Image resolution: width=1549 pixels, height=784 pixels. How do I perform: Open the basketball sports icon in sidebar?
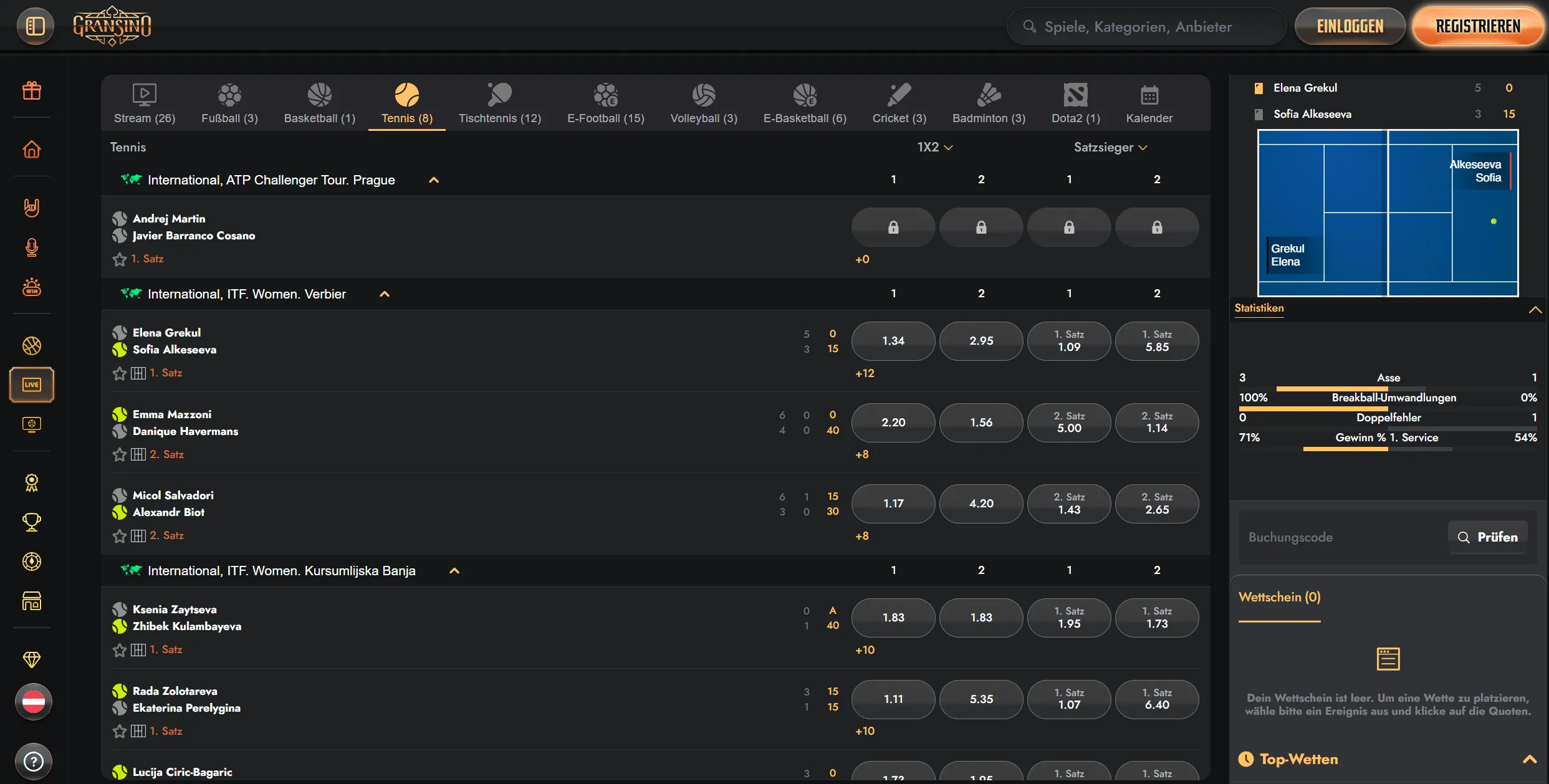[32, 345]
